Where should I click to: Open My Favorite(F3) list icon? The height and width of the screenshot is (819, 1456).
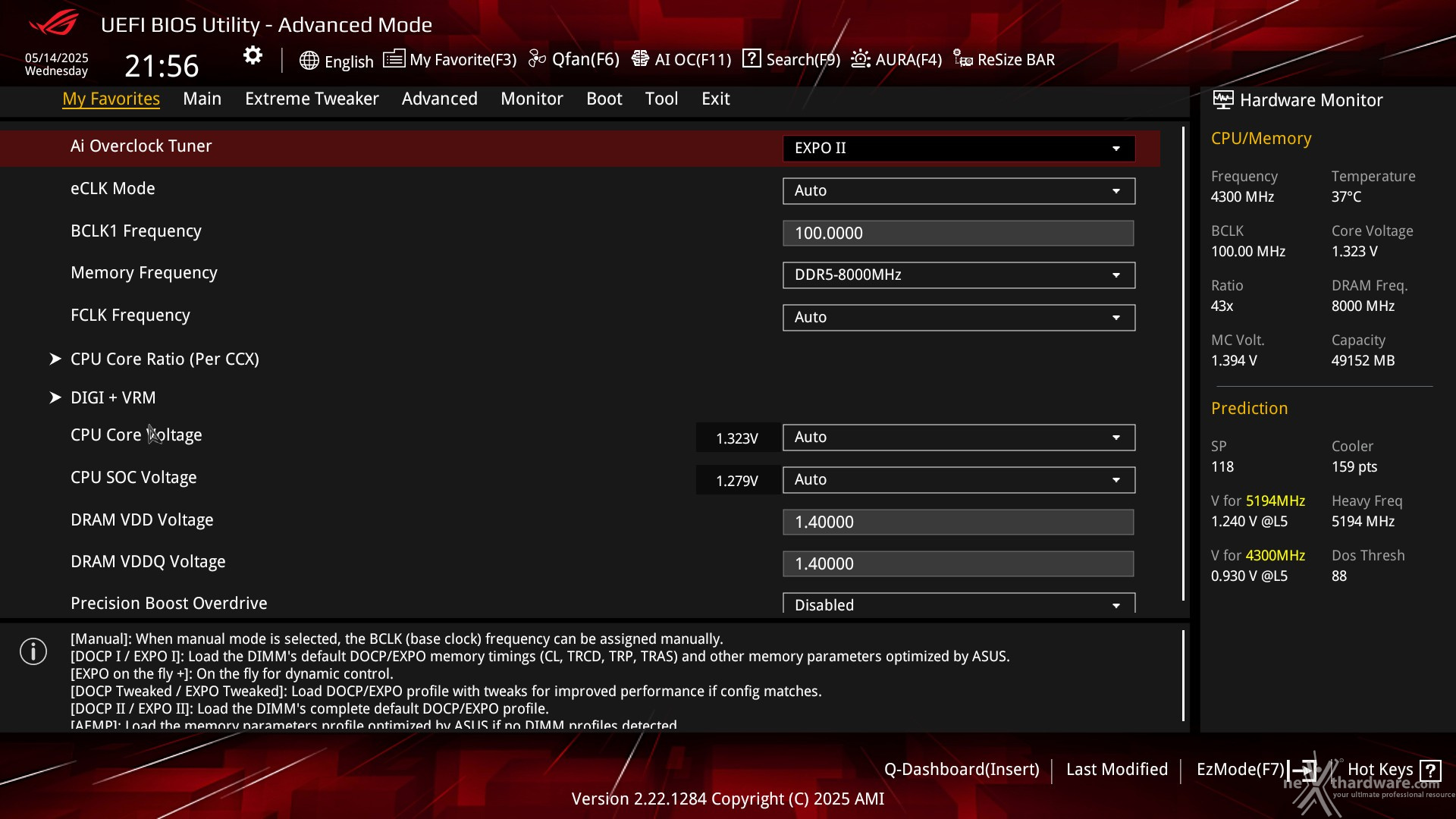click(x=394, y=59)
